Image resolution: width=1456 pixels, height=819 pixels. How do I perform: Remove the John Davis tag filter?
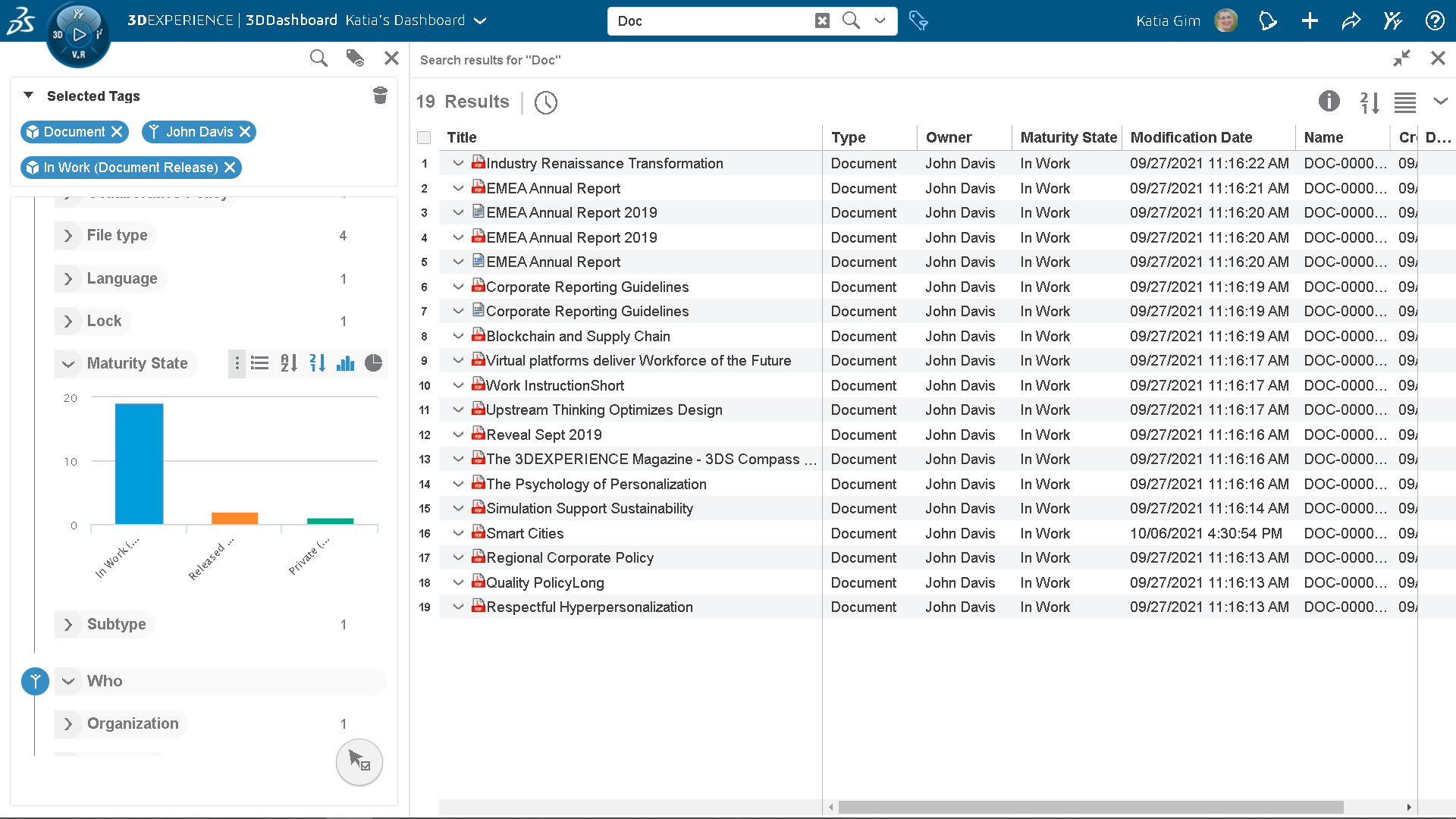click(245, 132)
